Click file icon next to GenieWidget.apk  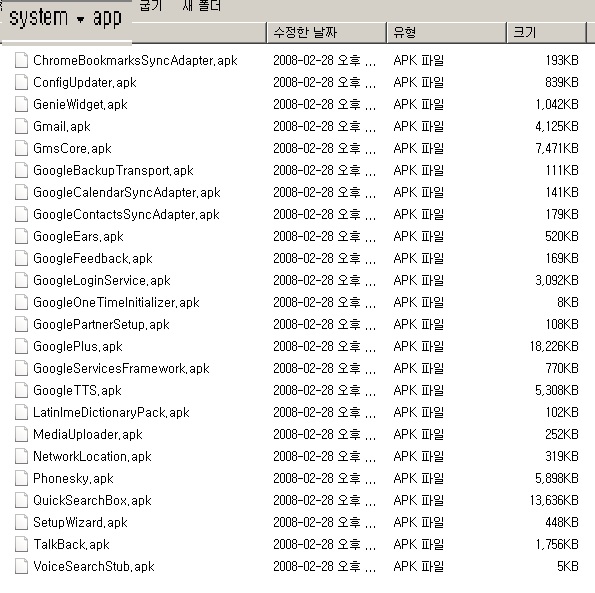click(21, 104)
